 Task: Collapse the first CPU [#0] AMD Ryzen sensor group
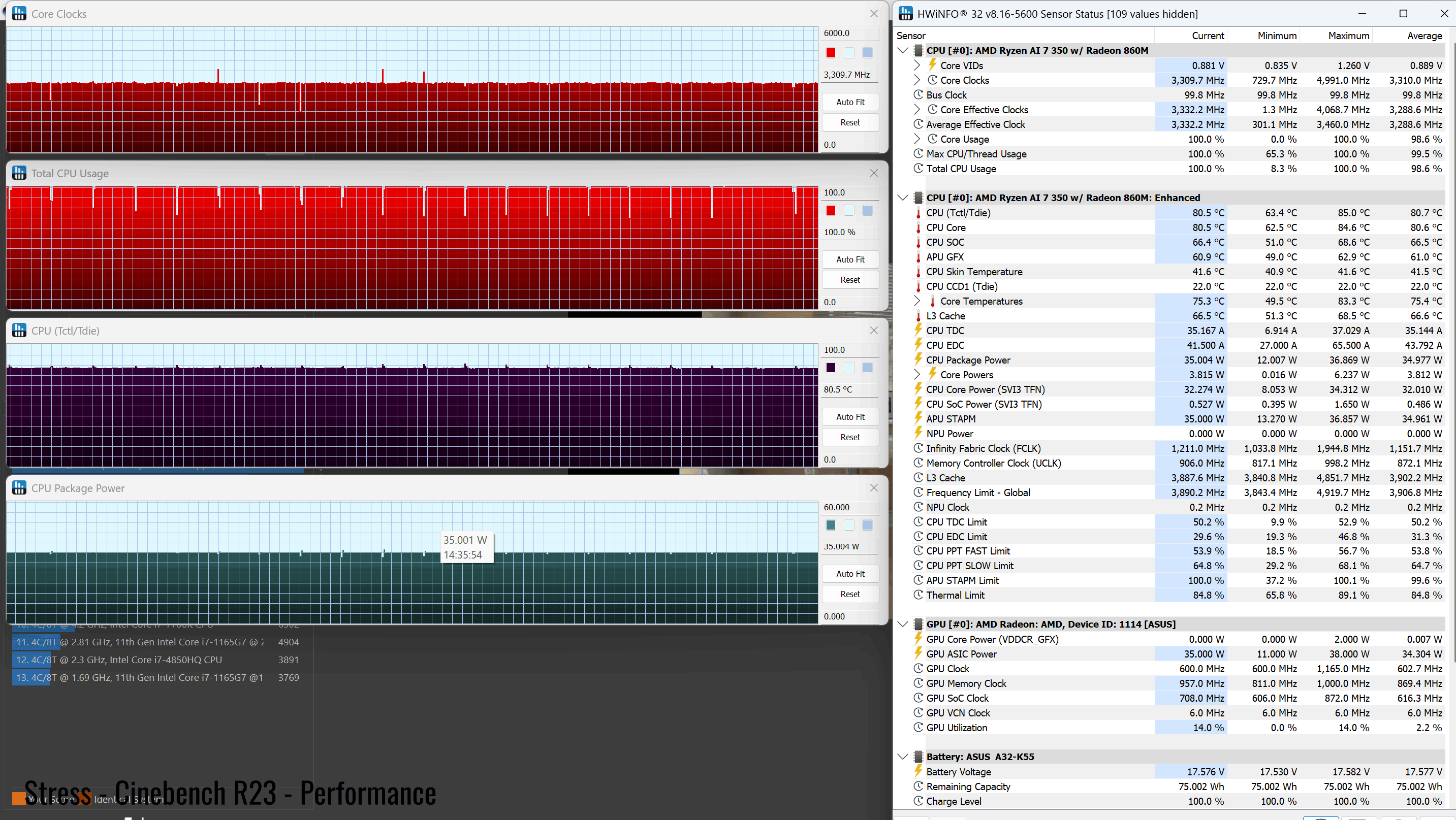[x=903, y=50]
